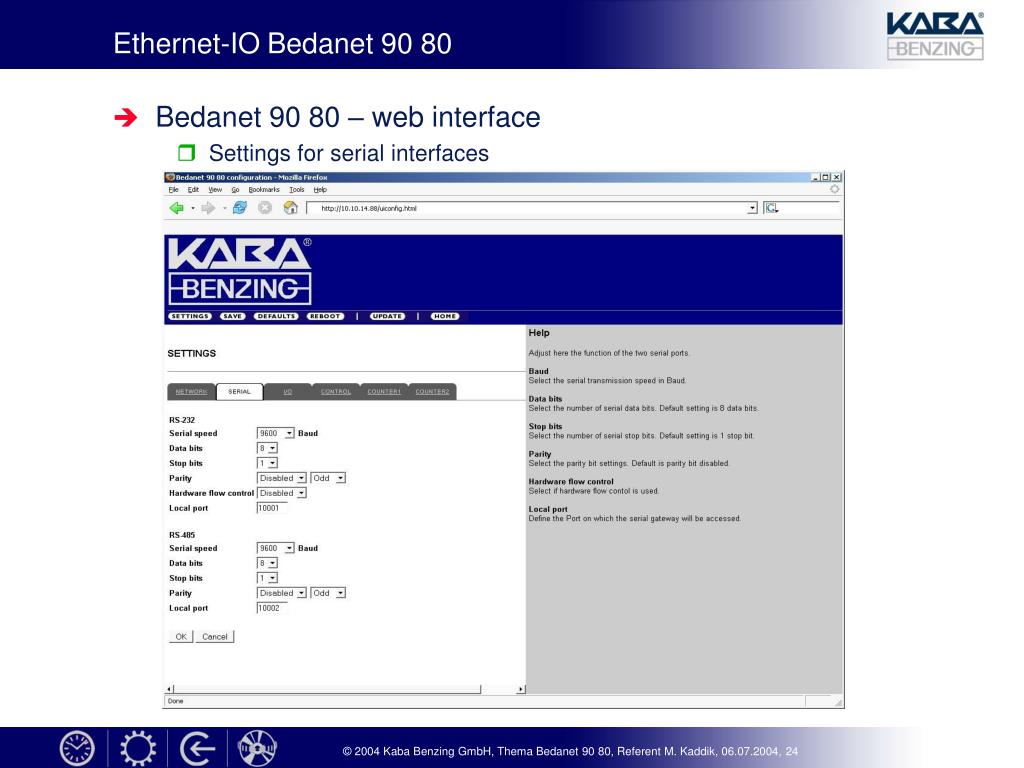Click the browser URL address field
1024x768 pixels.
click(528, 208)
